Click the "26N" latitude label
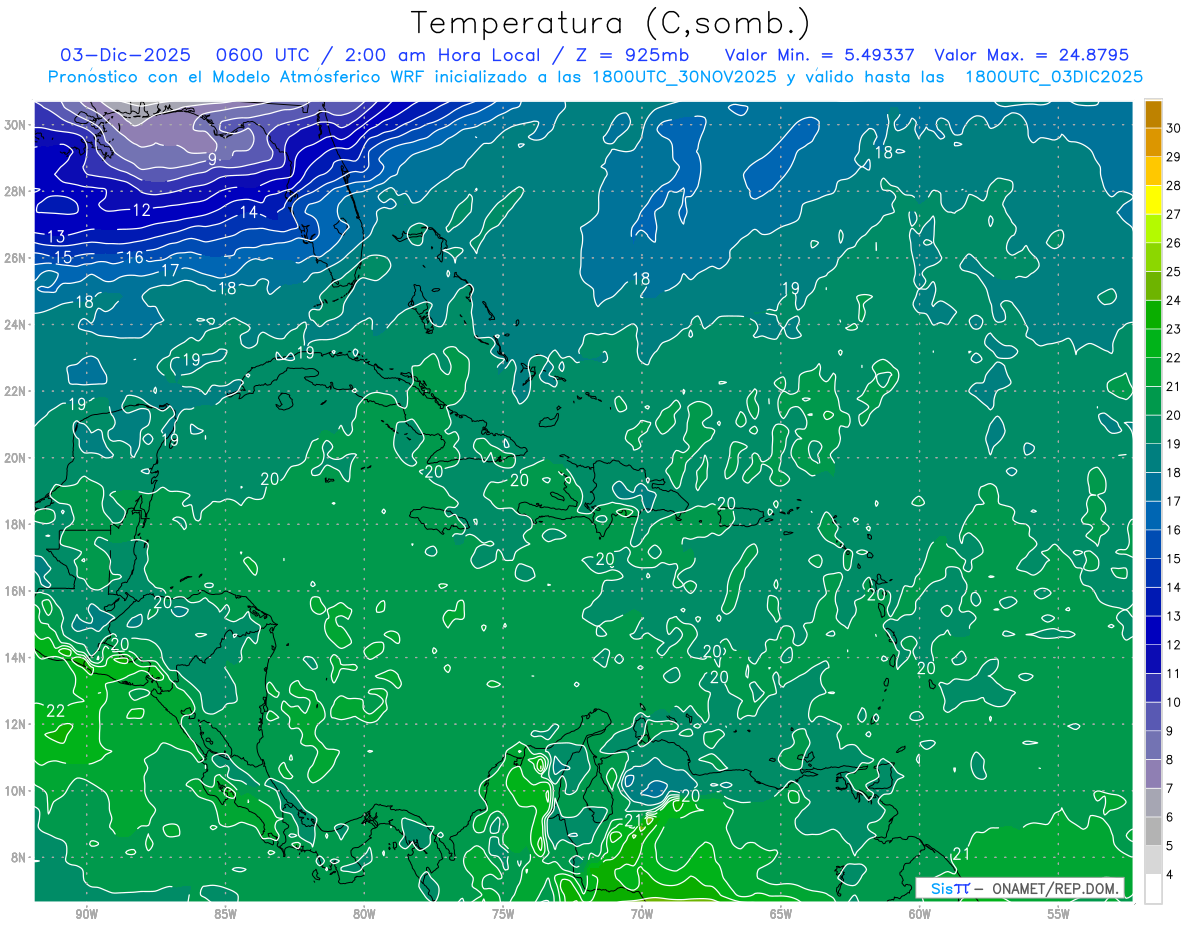This screenshot has height=927, width=1200. click(x=17, y=258)
